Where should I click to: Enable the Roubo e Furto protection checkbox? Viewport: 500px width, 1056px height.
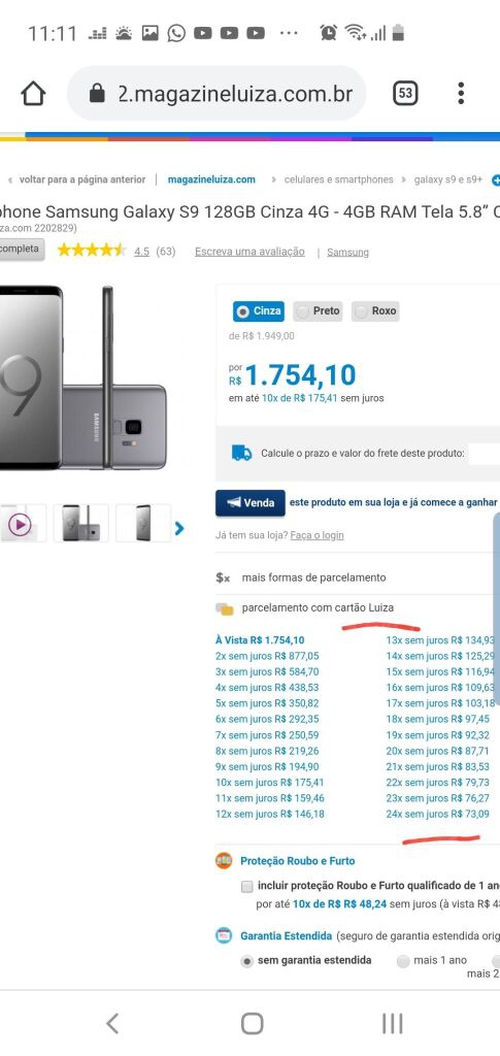tap(247, 886)
